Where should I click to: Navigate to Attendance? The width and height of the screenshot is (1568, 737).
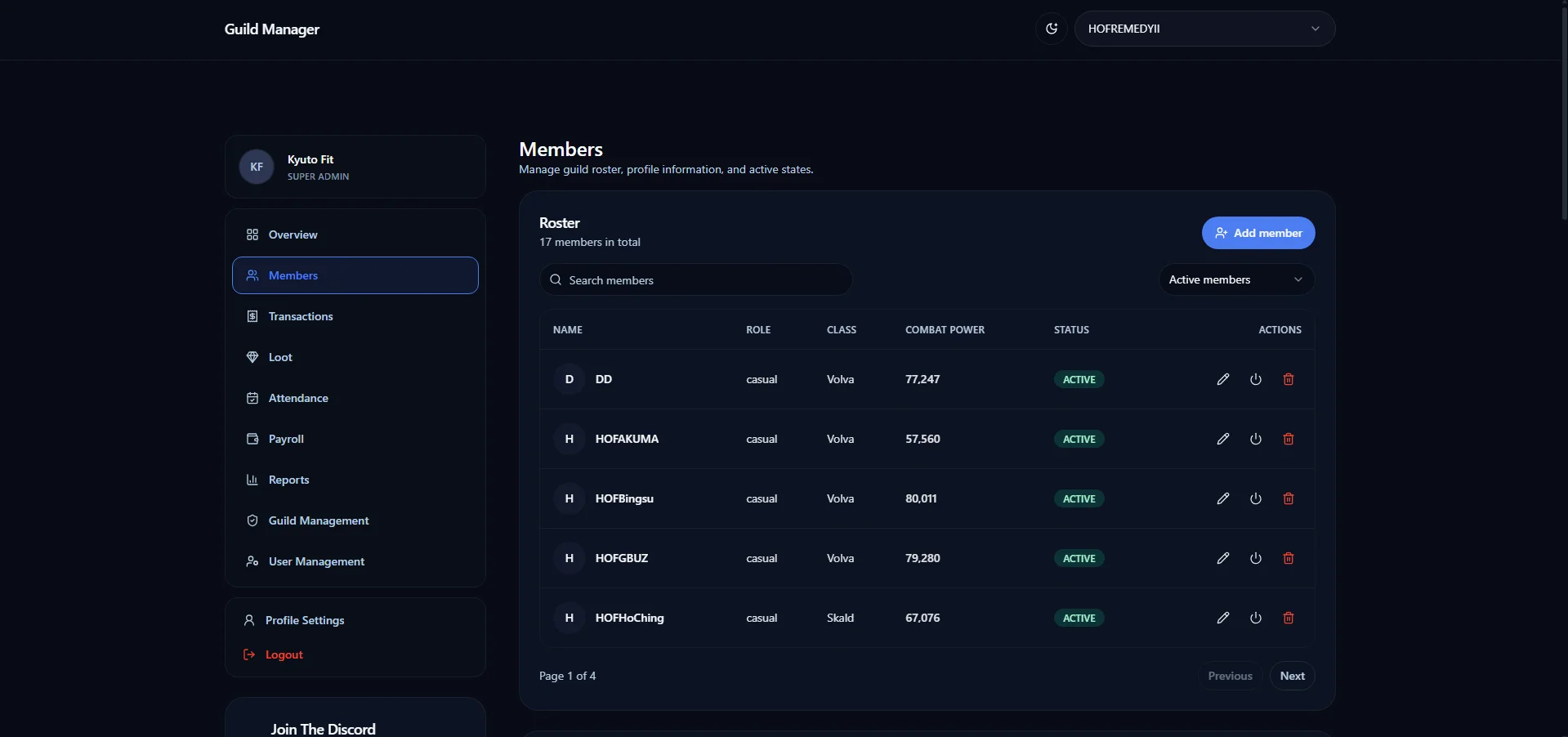tap(355, 398)
